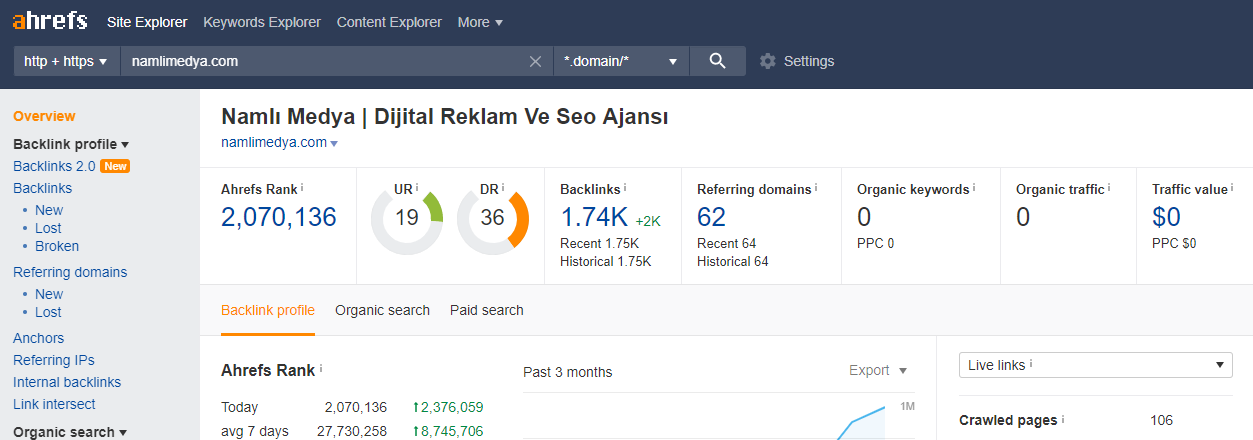
Task: Click info icon beside DR
Action: click(x=502, y=187)
